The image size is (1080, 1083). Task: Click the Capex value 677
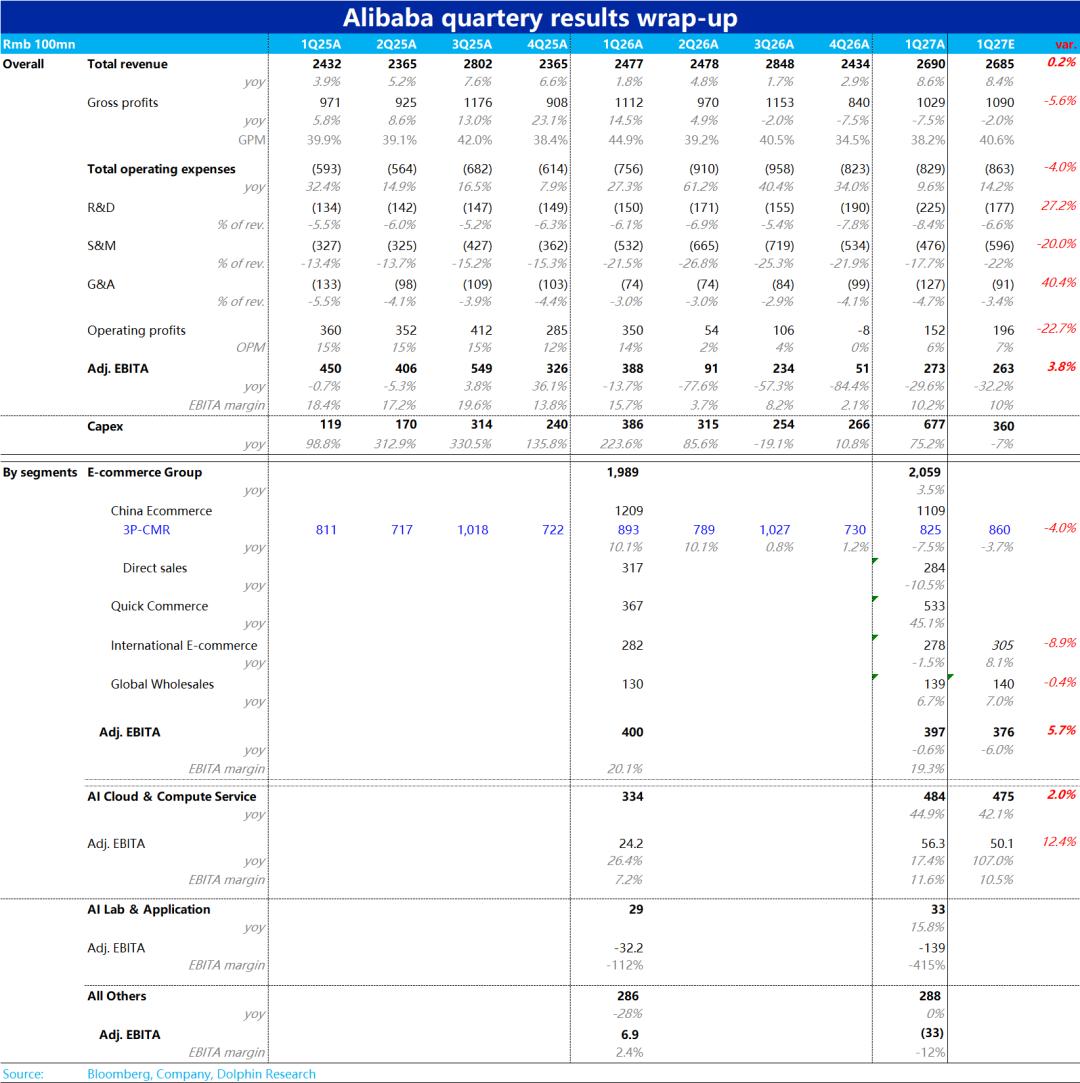click(934, 425)
